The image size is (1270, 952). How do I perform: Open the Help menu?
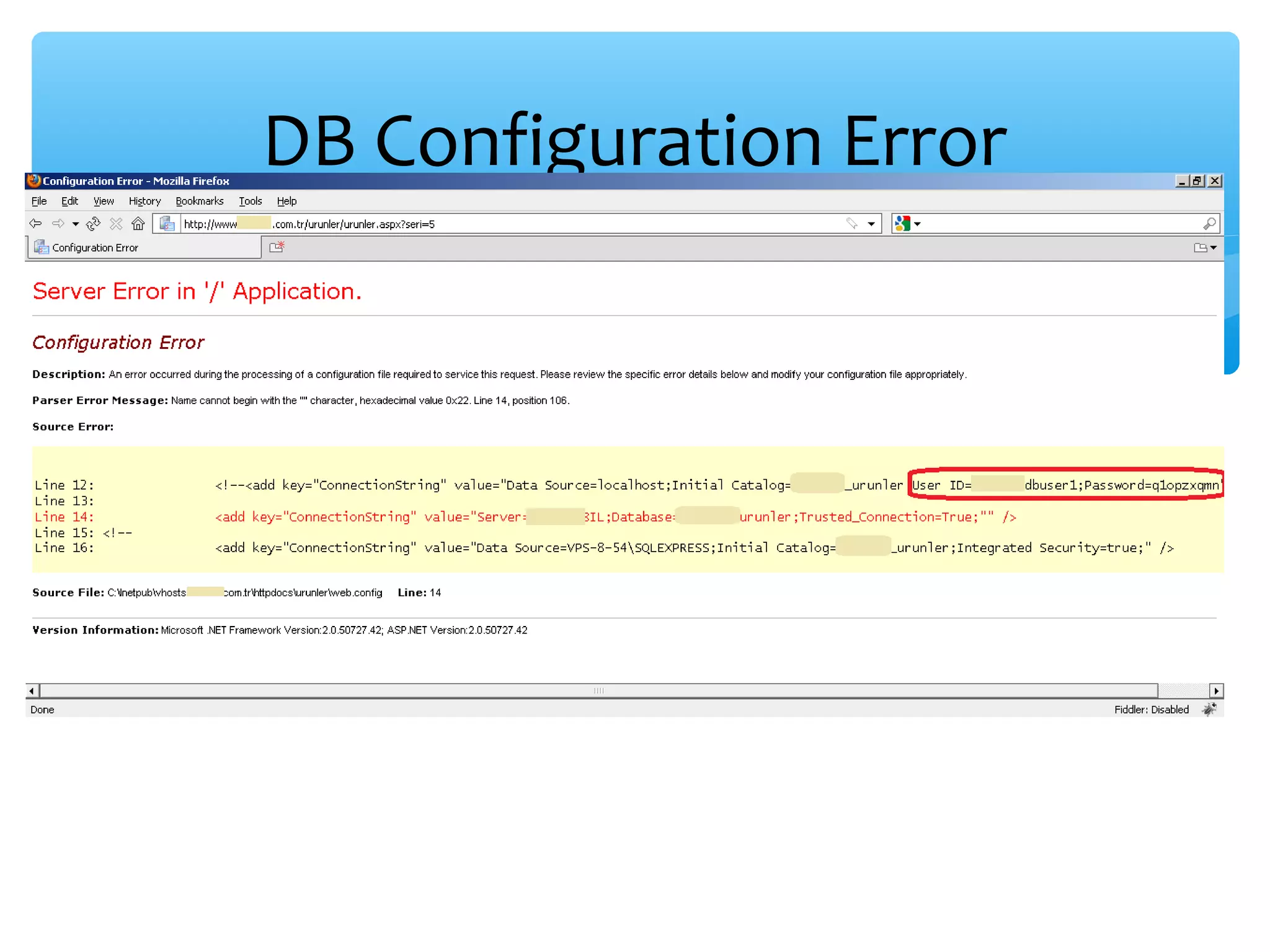(x=286, y=201)
